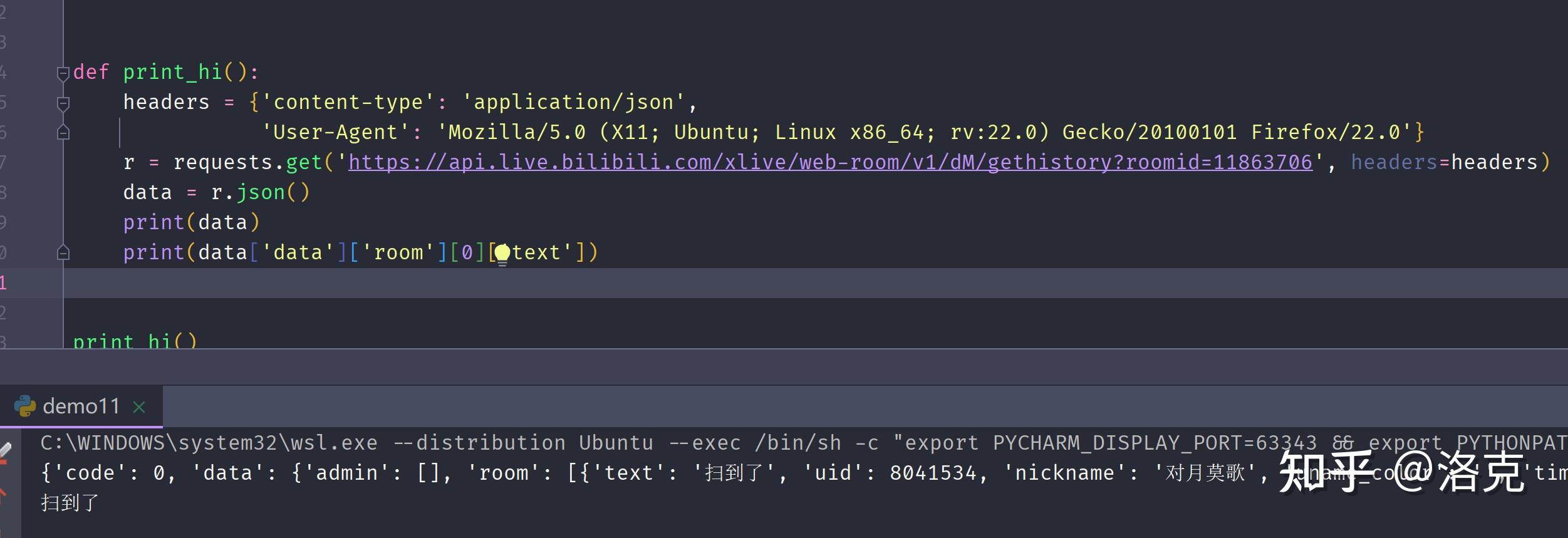
Task: Click the fold end marker on User-Agent line
Action: [63, 132]
